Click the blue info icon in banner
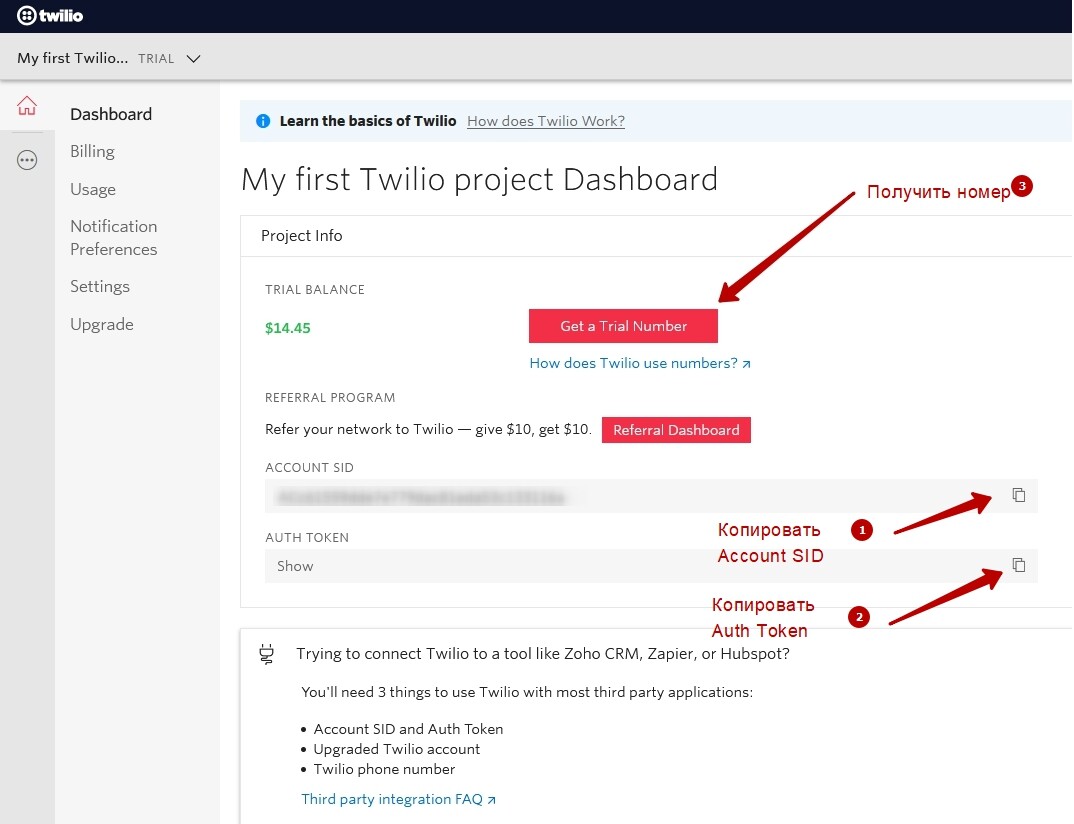 tap(263, 121)
